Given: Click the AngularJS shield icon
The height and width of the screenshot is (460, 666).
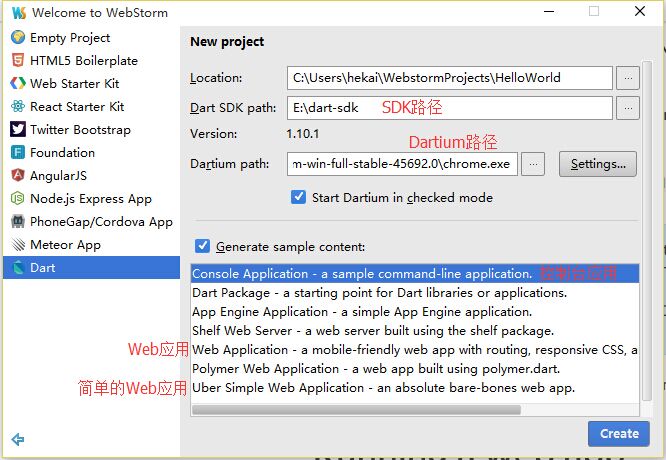Looking at the screenshot, I should 18,175.
